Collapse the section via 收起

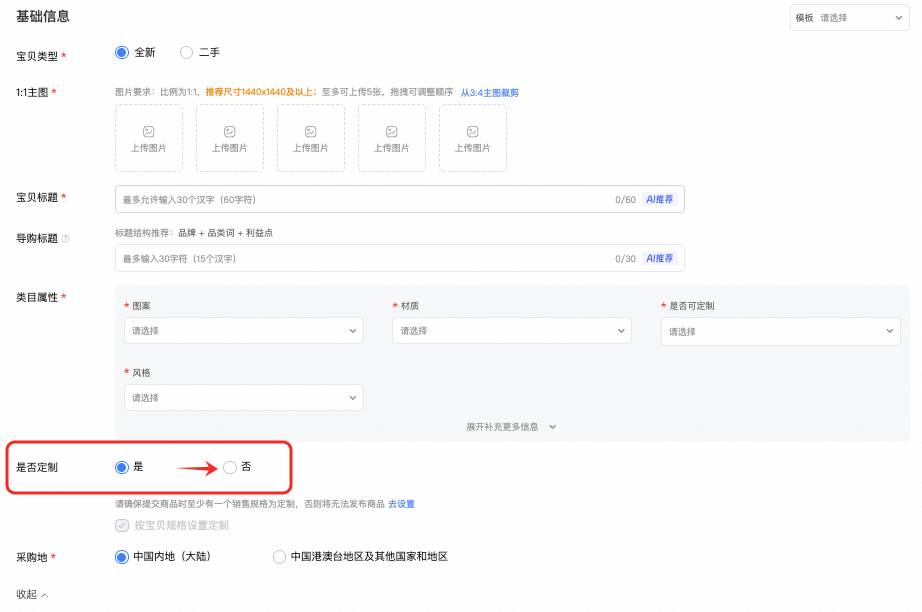click(x=32, y=594)
